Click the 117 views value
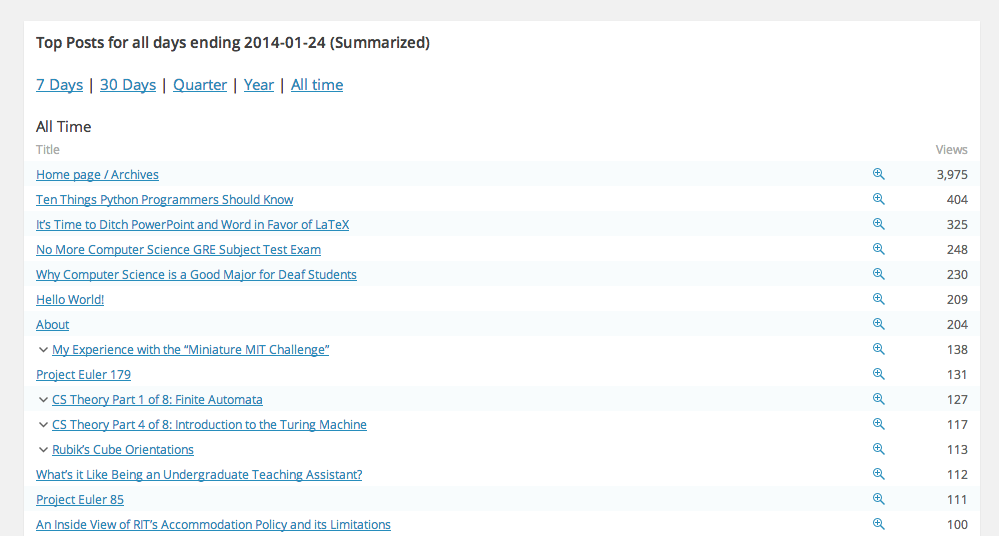Screen dimensions: 999x536 pyautogui.click(x=957, y=424)
